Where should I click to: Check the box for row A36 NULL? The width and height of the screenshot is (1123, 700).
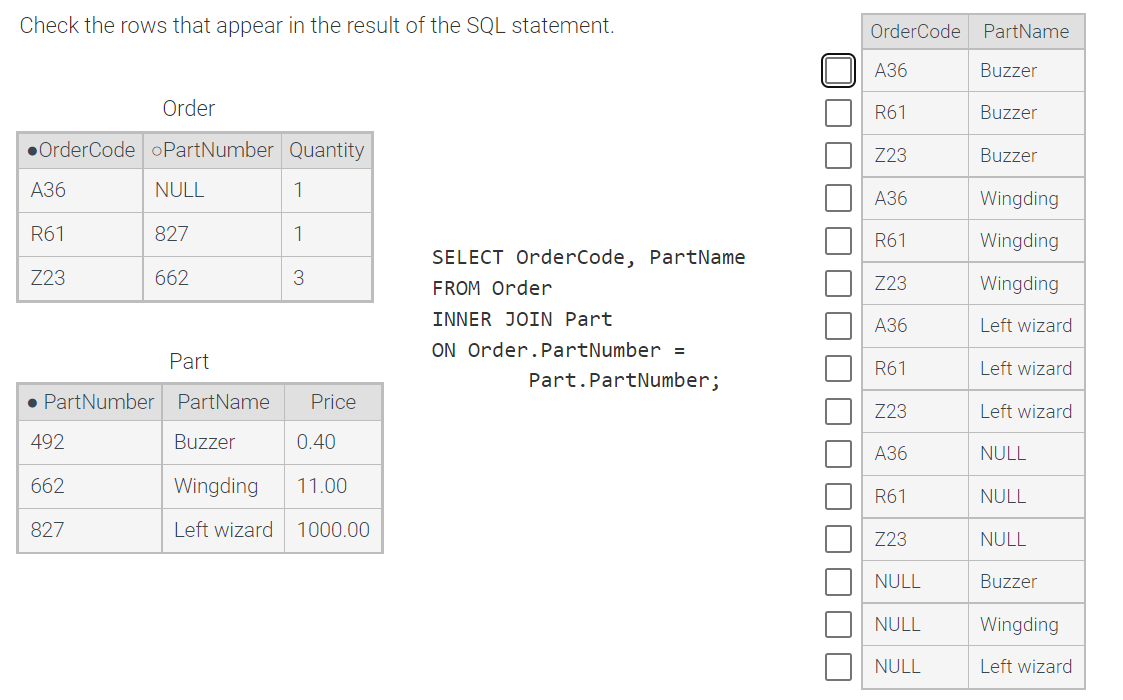point(838,454)
